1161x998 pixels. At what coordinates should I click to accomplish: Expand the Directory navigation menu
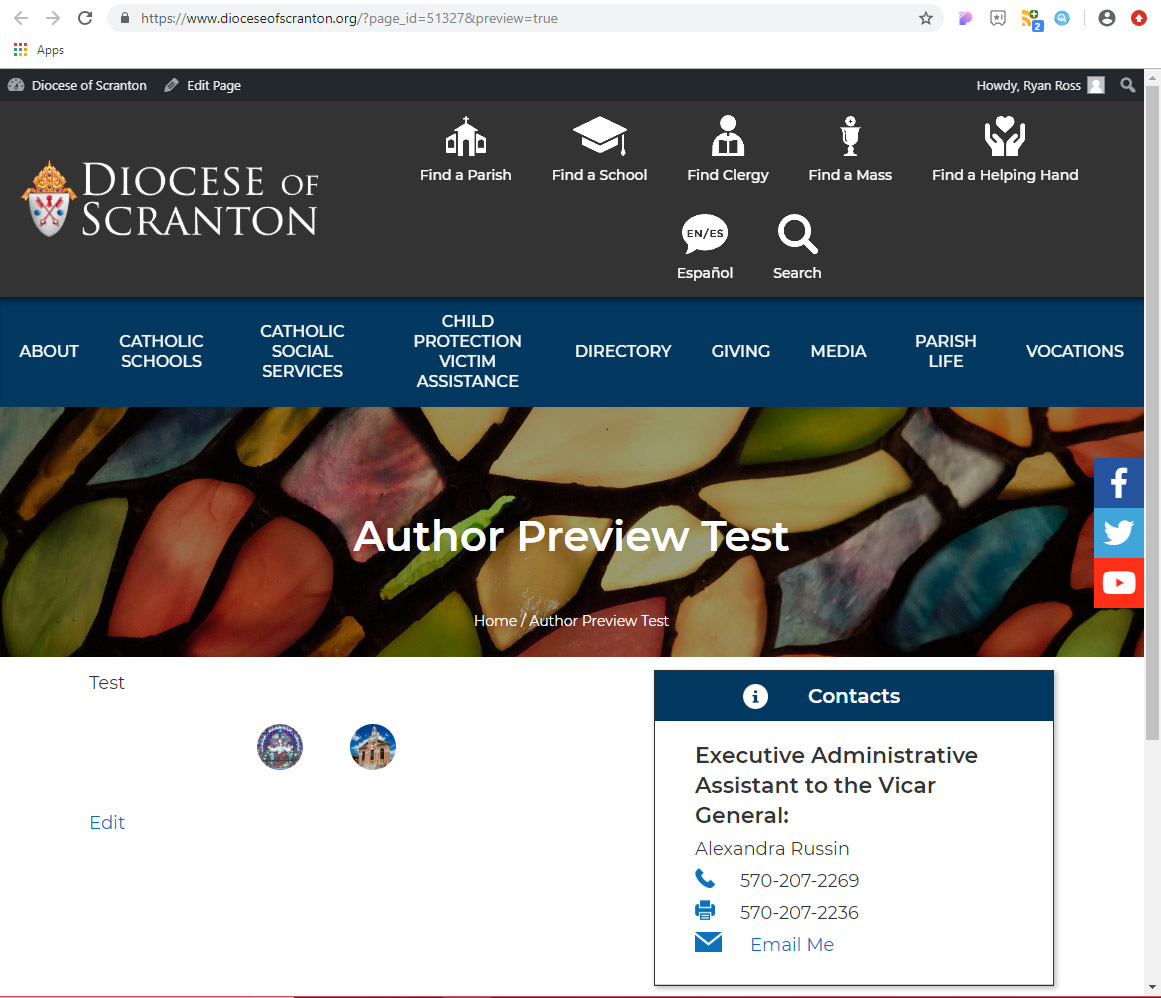[x=623, y=351]
